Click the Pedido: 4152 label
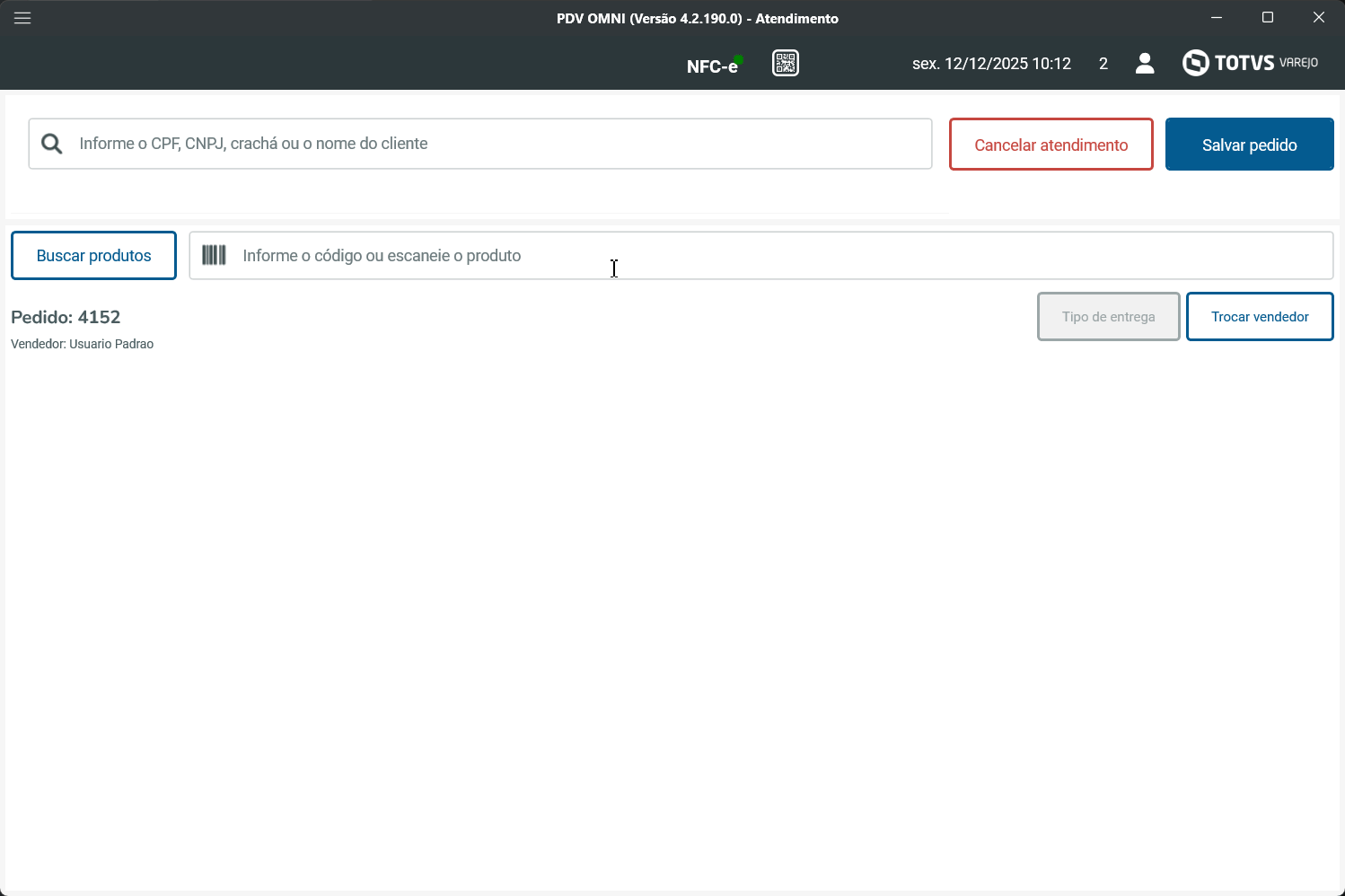 coord(66,317)
